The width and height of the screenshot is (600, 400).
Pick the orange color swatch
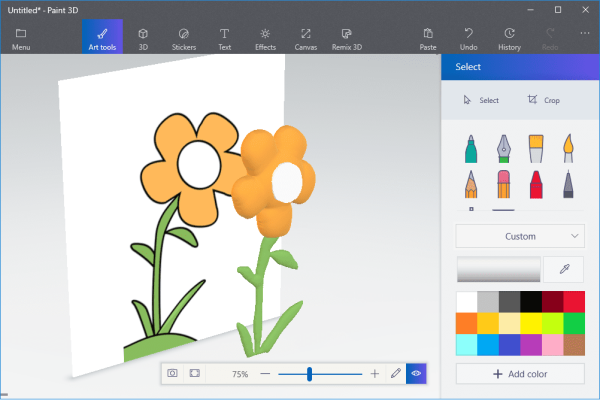click(467, 323)
